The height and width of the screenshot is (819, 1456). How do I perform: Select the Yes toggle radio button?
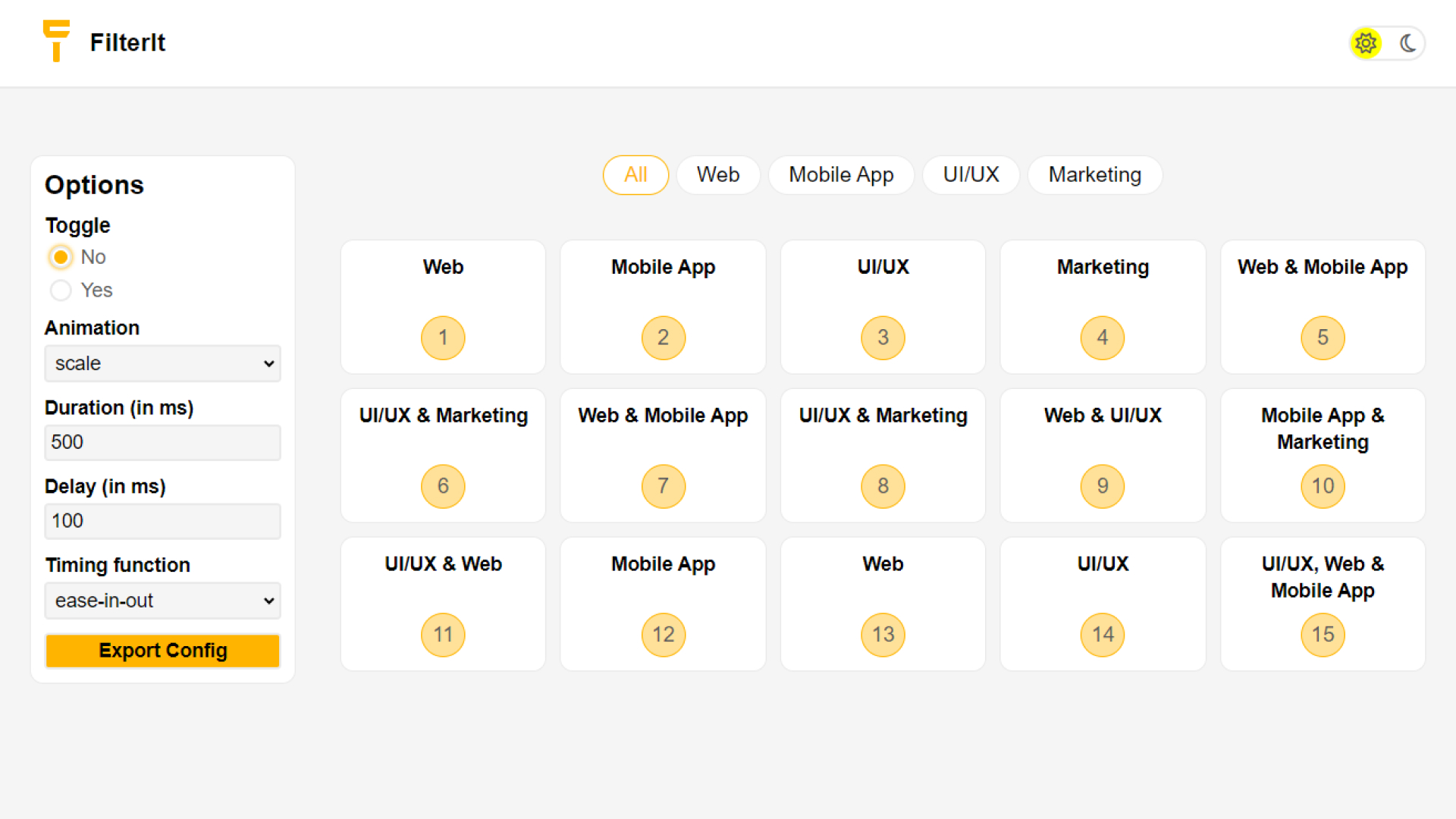coord(61,290)
